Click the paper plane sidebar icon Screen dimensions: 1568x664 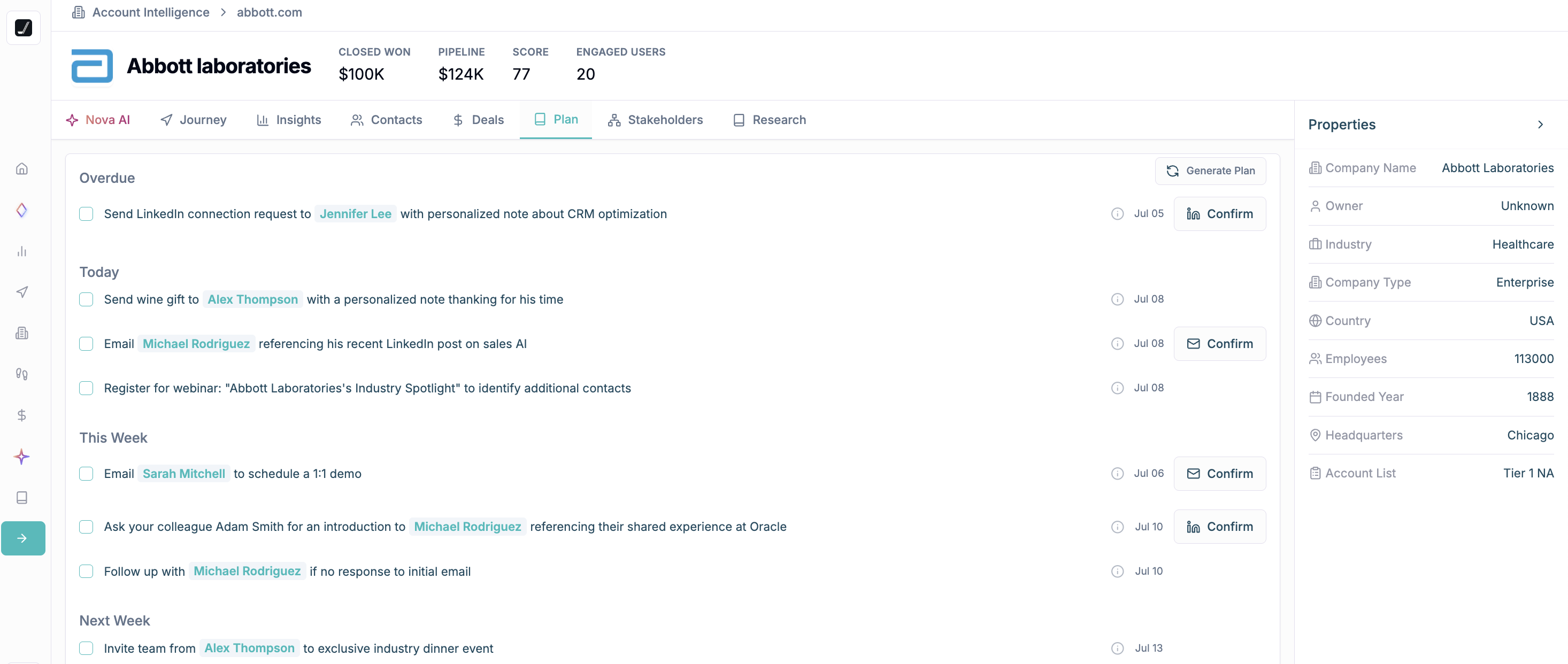[22, 292]
